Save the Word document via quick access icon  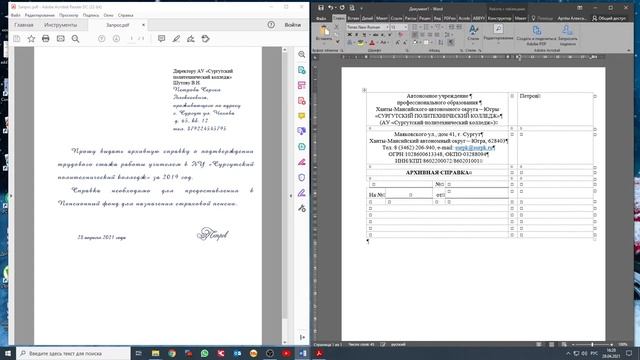[321, 8]
